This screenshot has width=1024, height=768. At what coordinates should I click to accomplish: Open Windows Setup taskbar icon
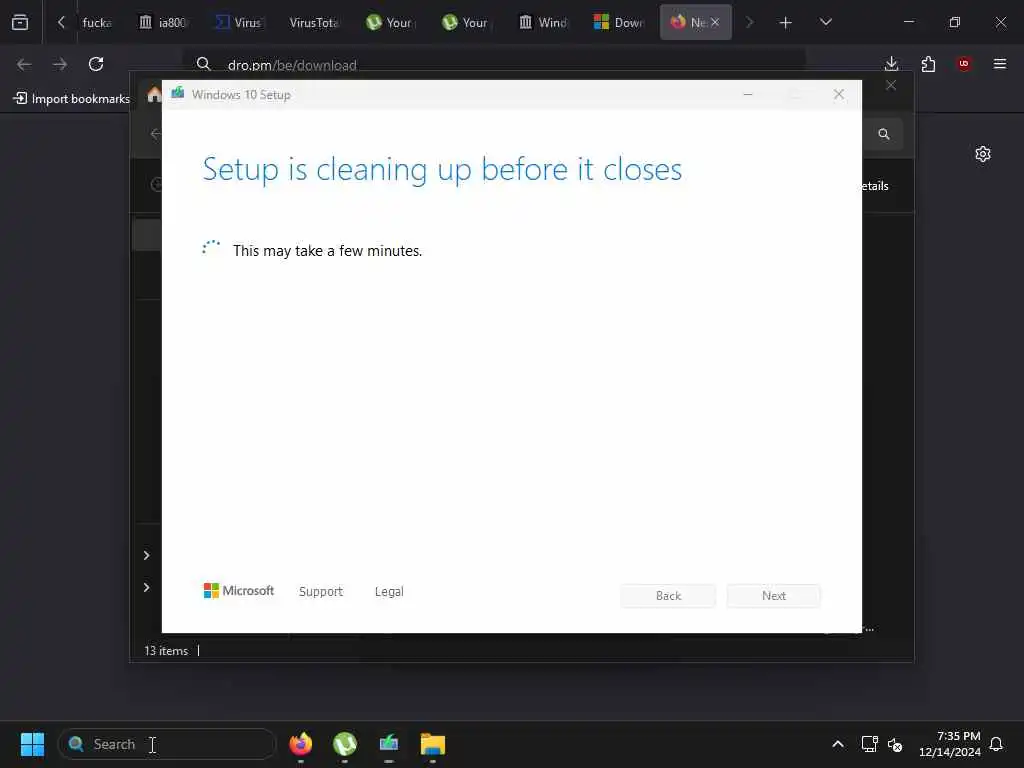pyautogui.click(x=389, y=744)
